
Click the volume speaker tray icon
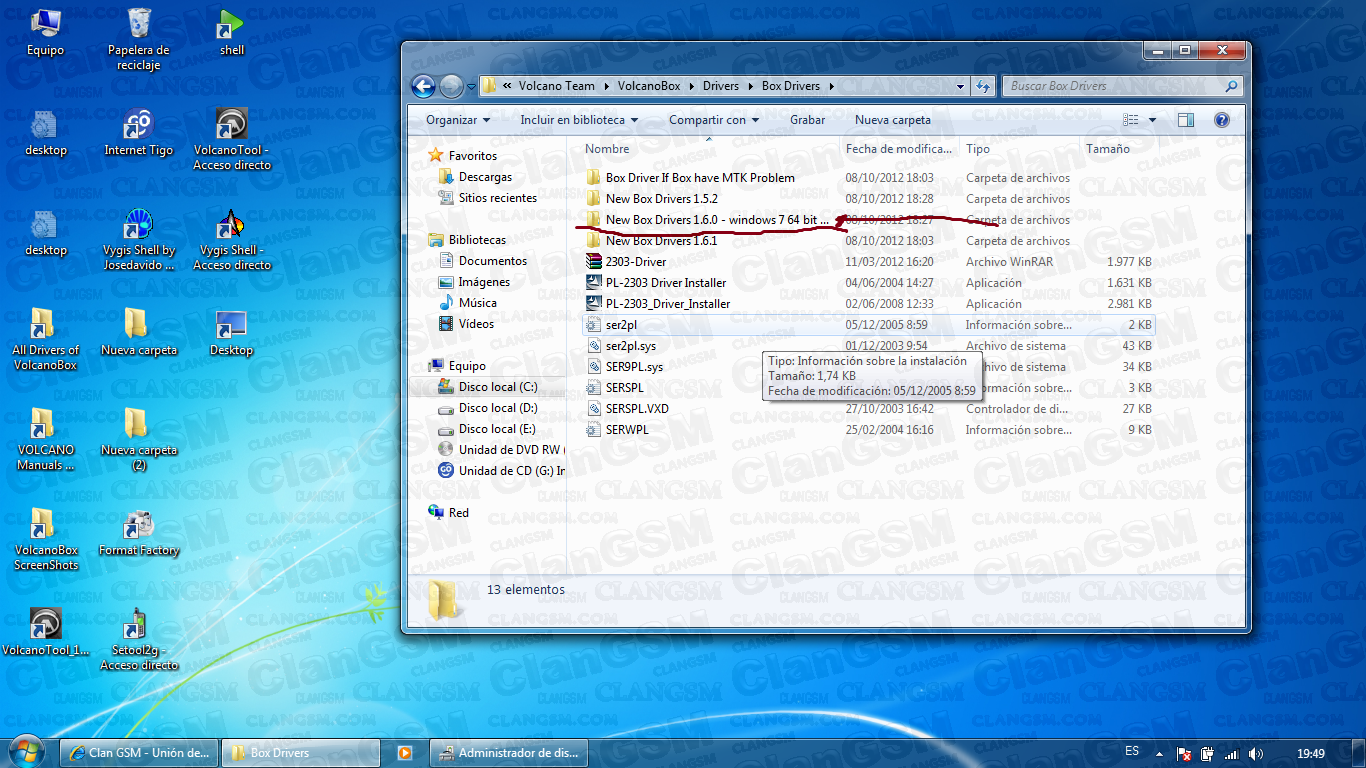click(x=1256, y=753)
